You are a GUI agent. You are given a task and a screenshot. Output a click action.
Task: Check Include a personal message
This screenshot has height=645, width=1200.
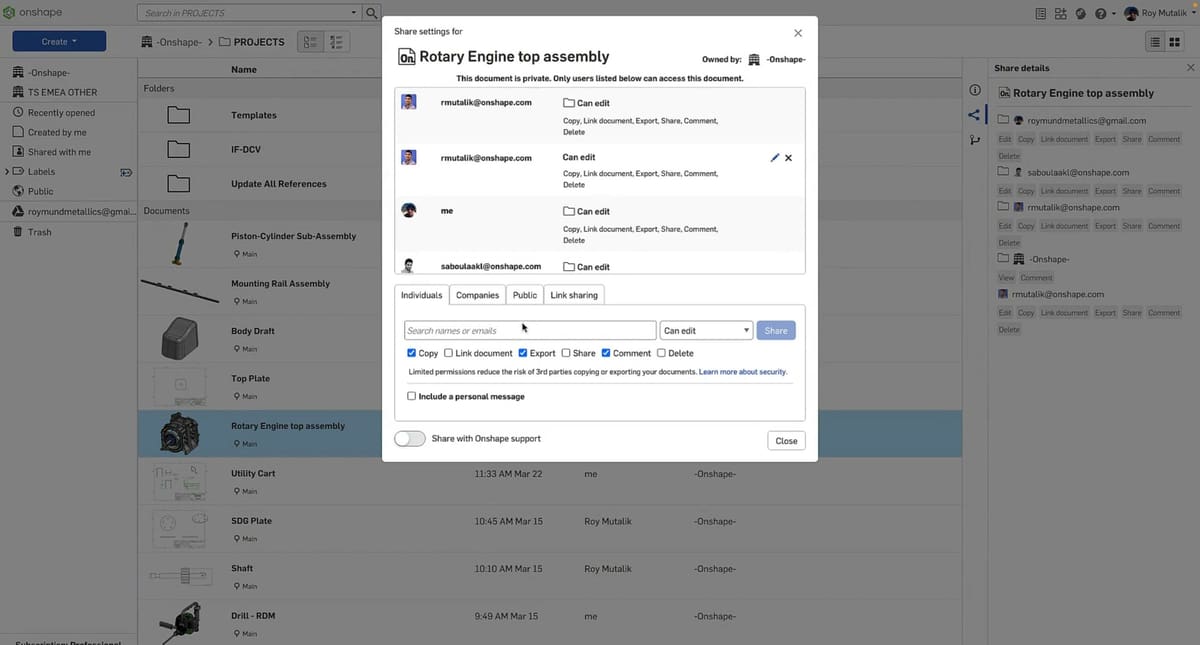(412, 396)
